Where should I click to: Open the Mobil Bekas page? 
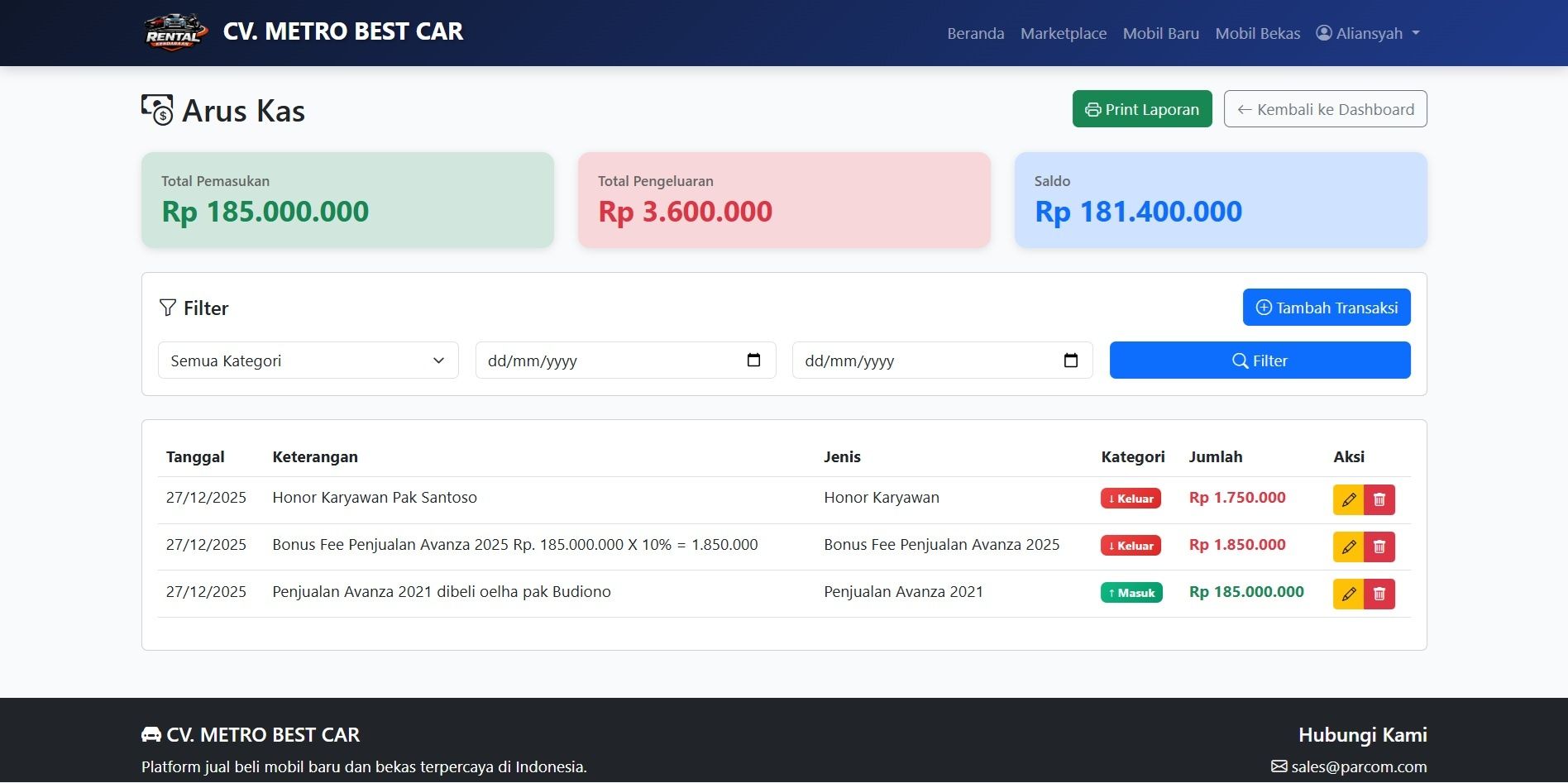1257,33
